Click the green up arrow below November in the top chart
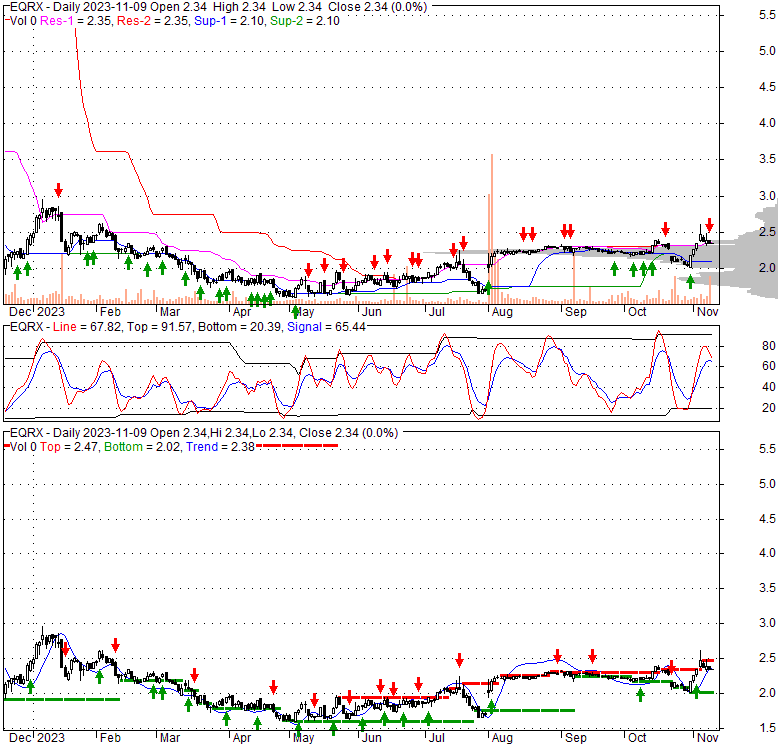Image resolution: width=780 pixels, height=745 pixels. click(690, 282)
